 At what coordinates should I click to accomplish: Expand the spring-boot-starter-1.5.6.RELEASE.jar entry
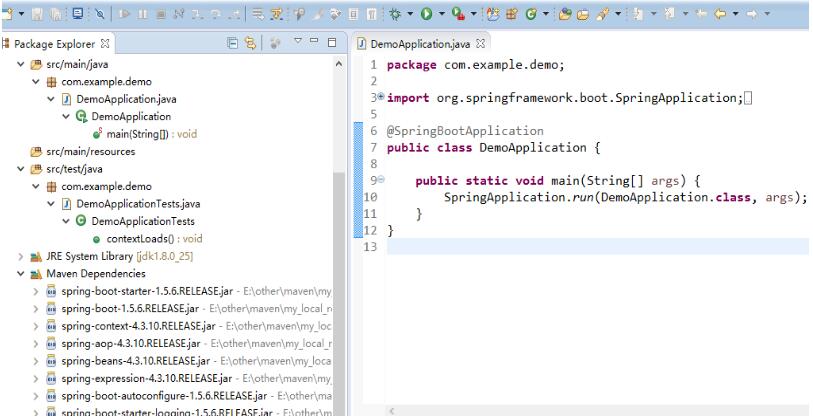pyautogui.click(x=36, y=291)
